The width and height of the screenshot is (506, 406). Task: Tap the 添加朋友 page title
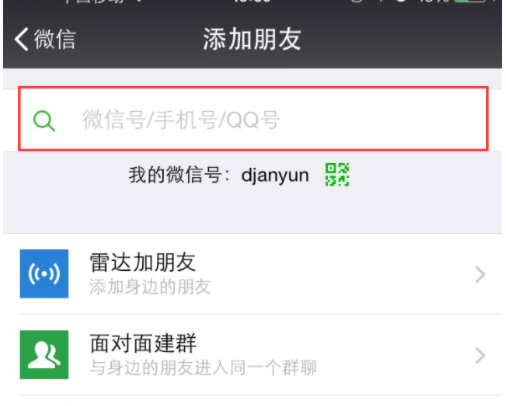252,39
